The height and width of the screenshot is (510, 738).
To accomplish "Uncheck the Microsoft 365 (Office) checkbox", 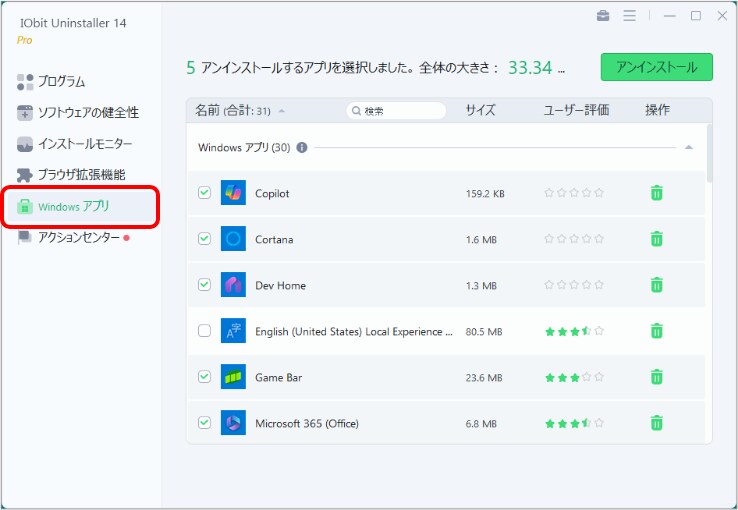I will pyautogui.click(x=204, y=422).
